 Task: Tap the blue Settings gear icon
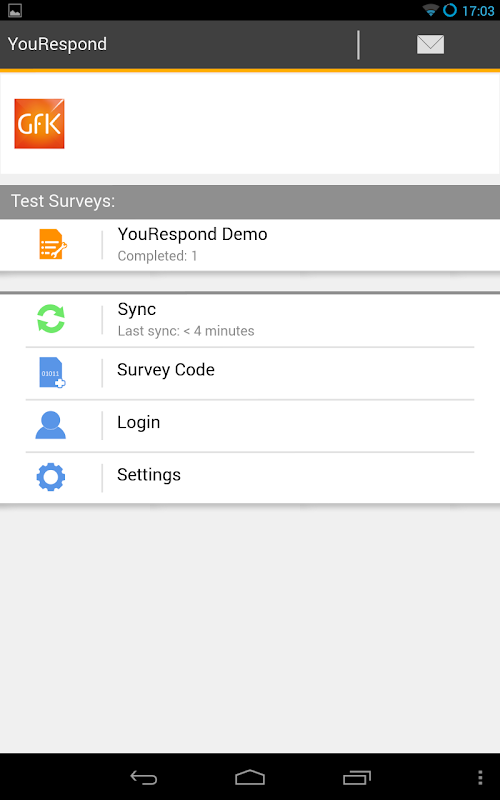pos(51,477)
